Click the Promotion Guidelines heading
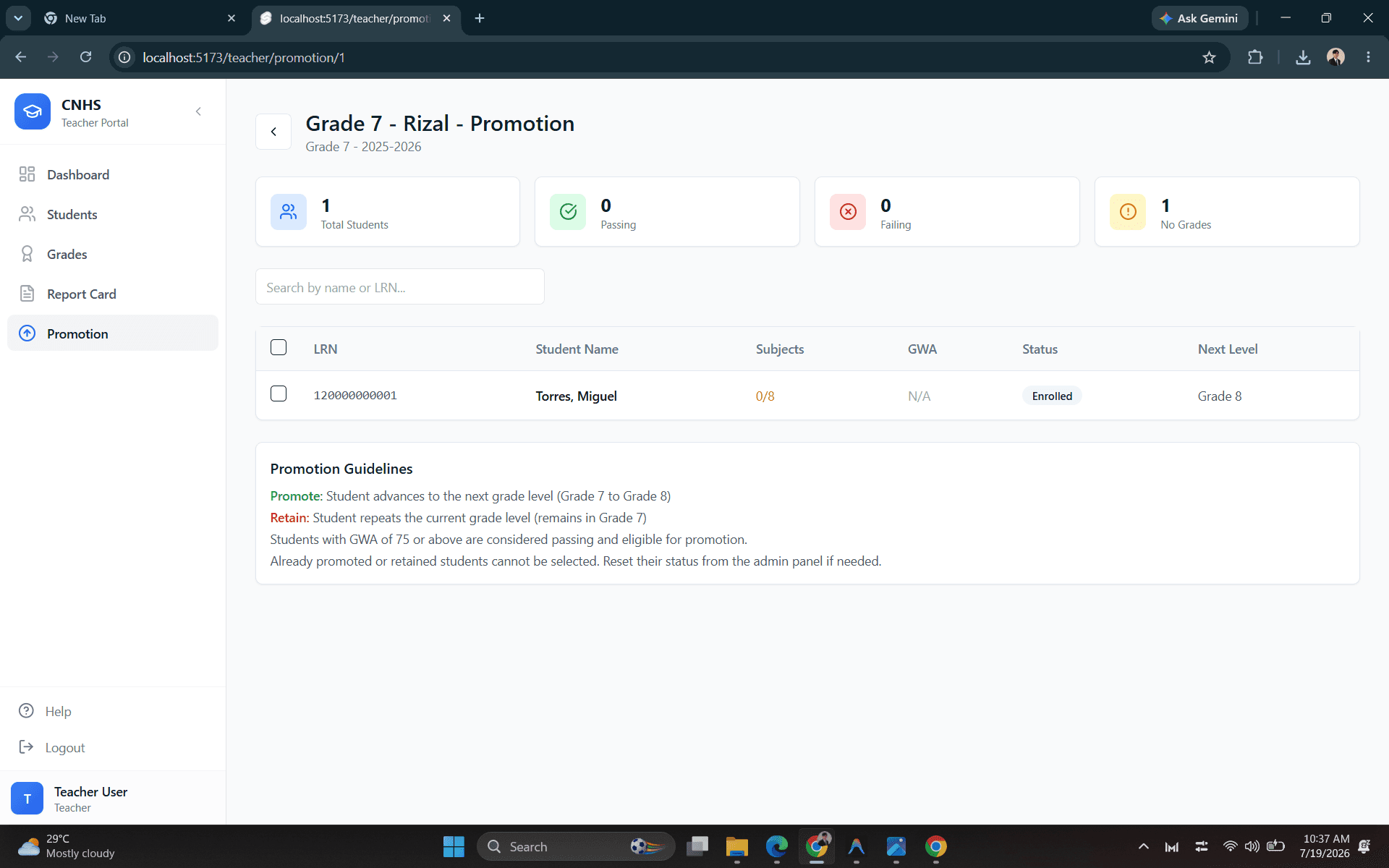Image resolution: width=1389 pixels, height=868 pixels. (341, 469)
